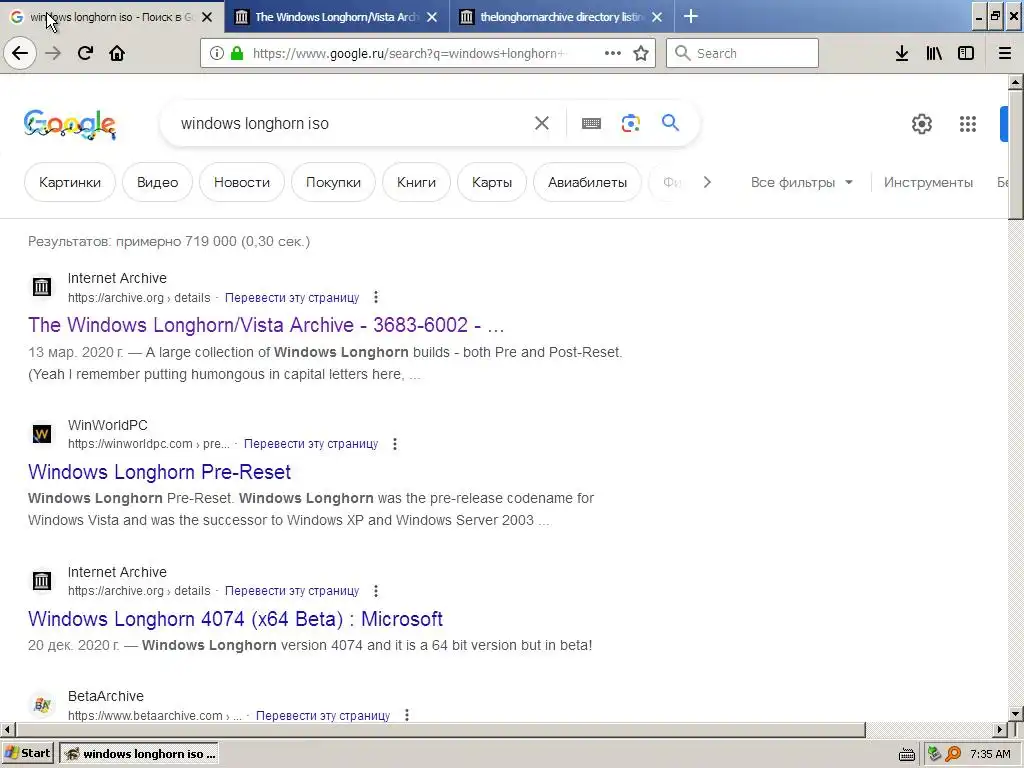Open the Google apps grid
The height and width of the screenshot is (768, 1024).
coord(968,123)
